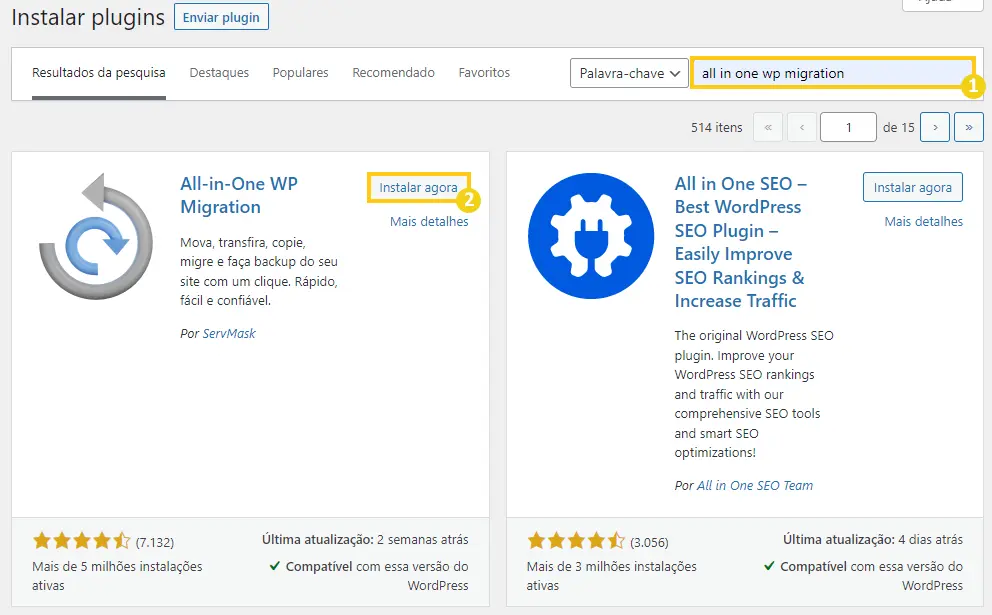Image resolution: width=992 pixels, height=615 pixels.
Task: Open the Recomendado tab
Action: [394, 73]
